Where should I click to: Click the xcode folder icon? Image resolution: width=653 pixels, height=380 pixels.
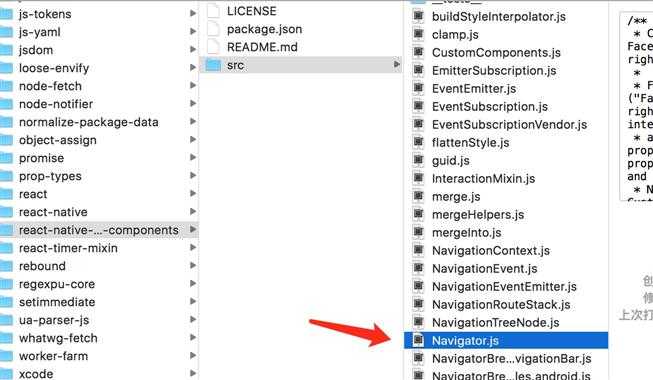click(x=6, y=374)
